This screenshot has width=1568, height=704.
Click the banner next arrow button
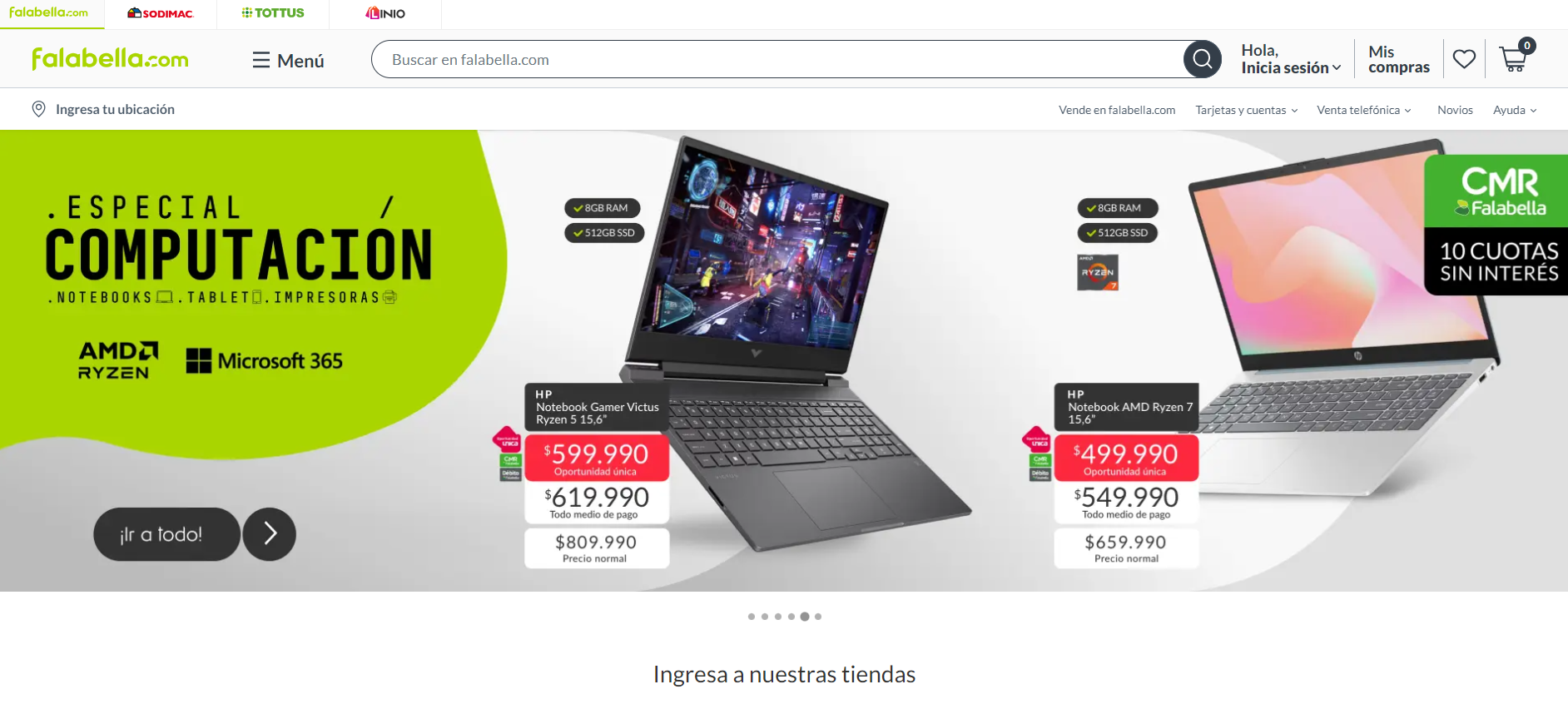[270, 533]
